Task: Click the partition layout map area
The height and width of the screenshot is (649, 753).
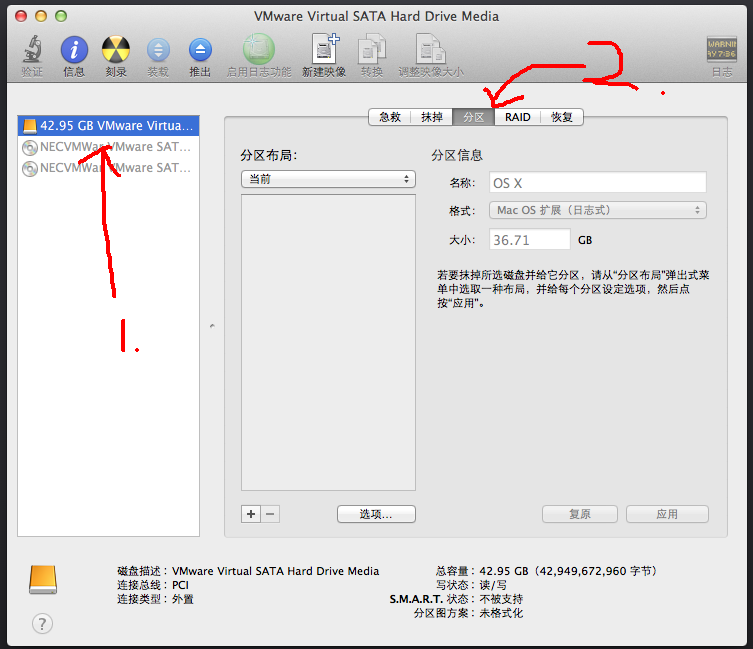Action: pyautogui.click(x=328, y=343)
